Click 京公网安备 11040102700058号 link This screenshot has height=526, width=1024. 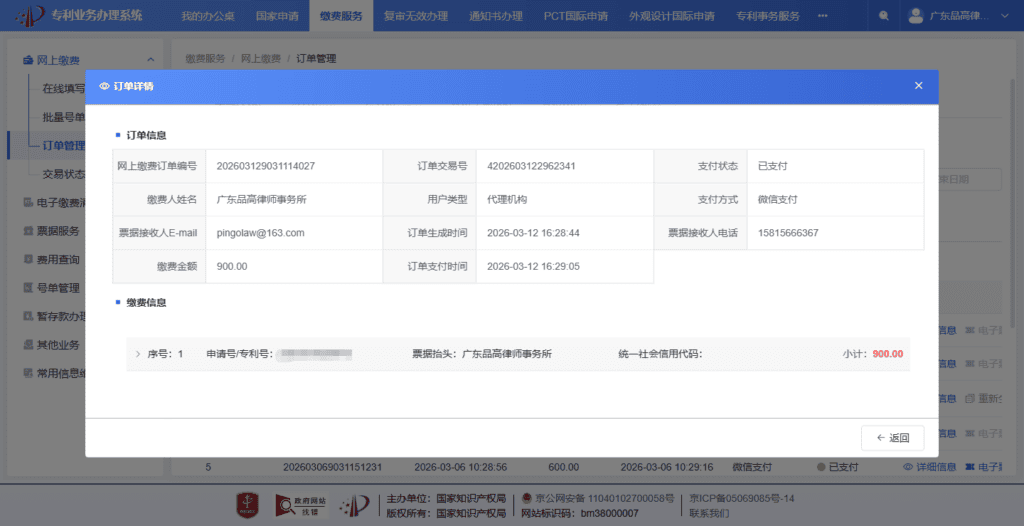point(598,499)
